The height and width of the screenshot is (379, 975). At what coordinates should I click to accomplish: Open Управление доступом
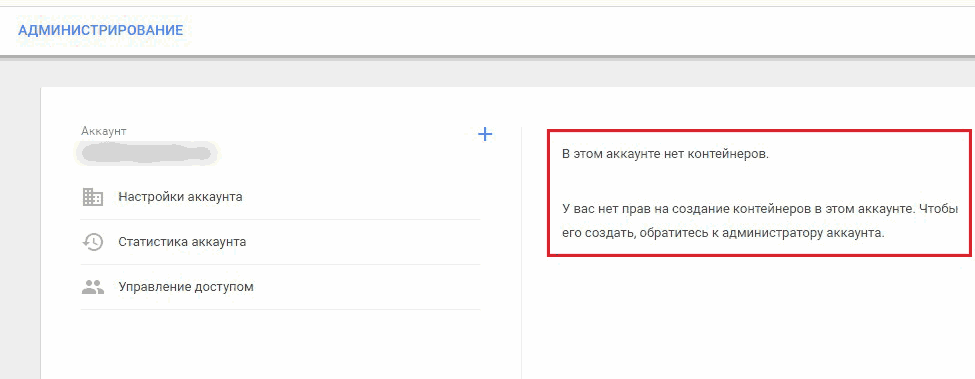pos(186,287)
